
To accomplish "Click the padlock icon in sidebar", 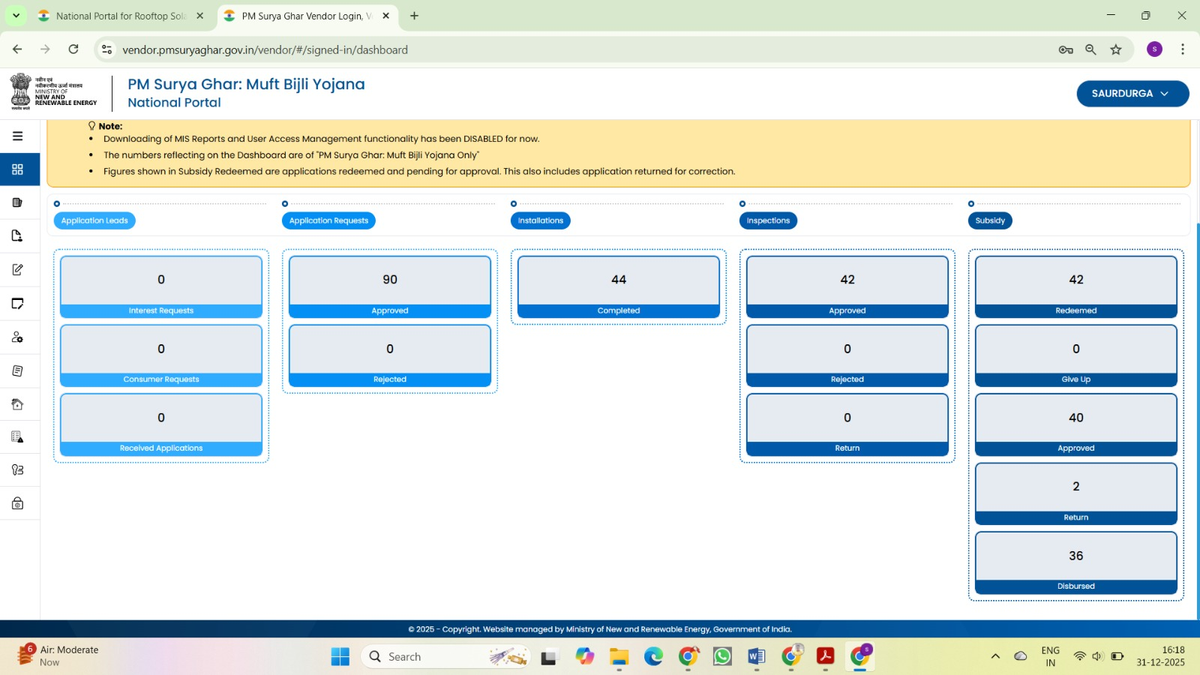I will coord(17,504).
